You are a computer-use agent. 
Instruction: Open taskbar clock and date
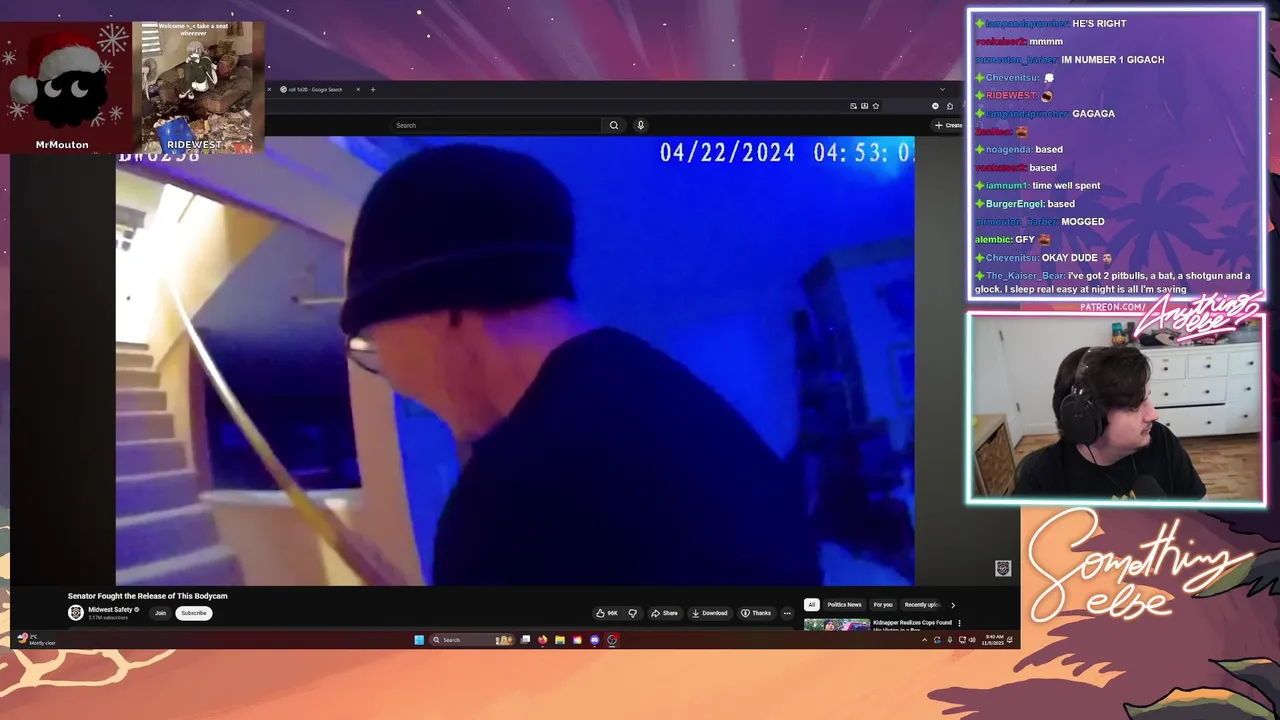point(994,639)
